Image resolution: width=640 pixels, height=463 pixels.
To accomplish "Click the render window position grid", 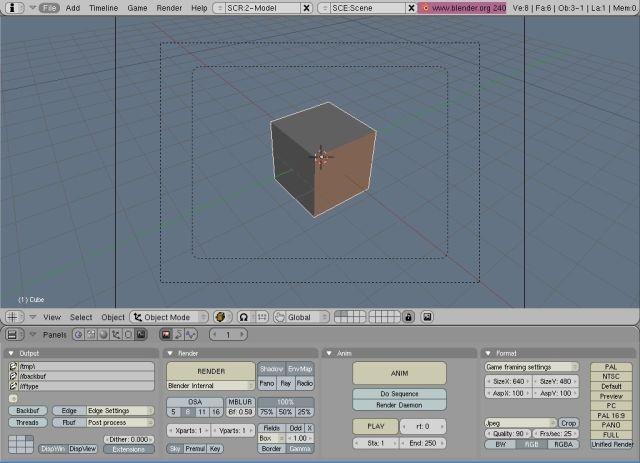I will 21,444.
